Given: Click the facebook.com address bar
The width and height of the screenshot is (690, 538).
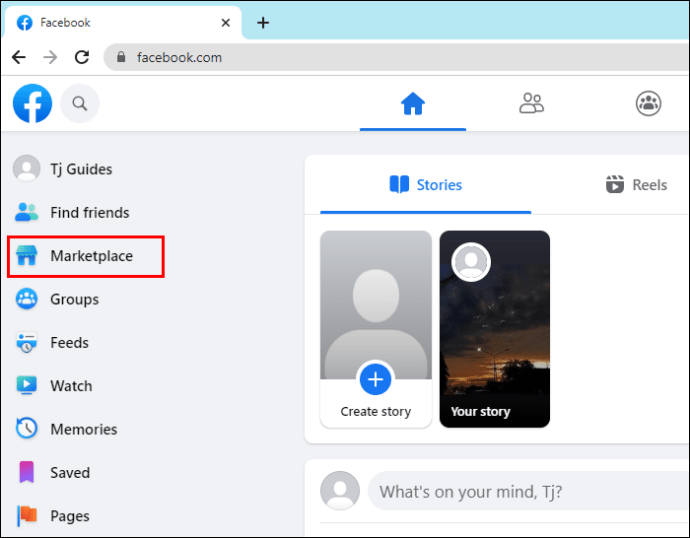Looking at the screenshot, I should [x=396, y=57].
